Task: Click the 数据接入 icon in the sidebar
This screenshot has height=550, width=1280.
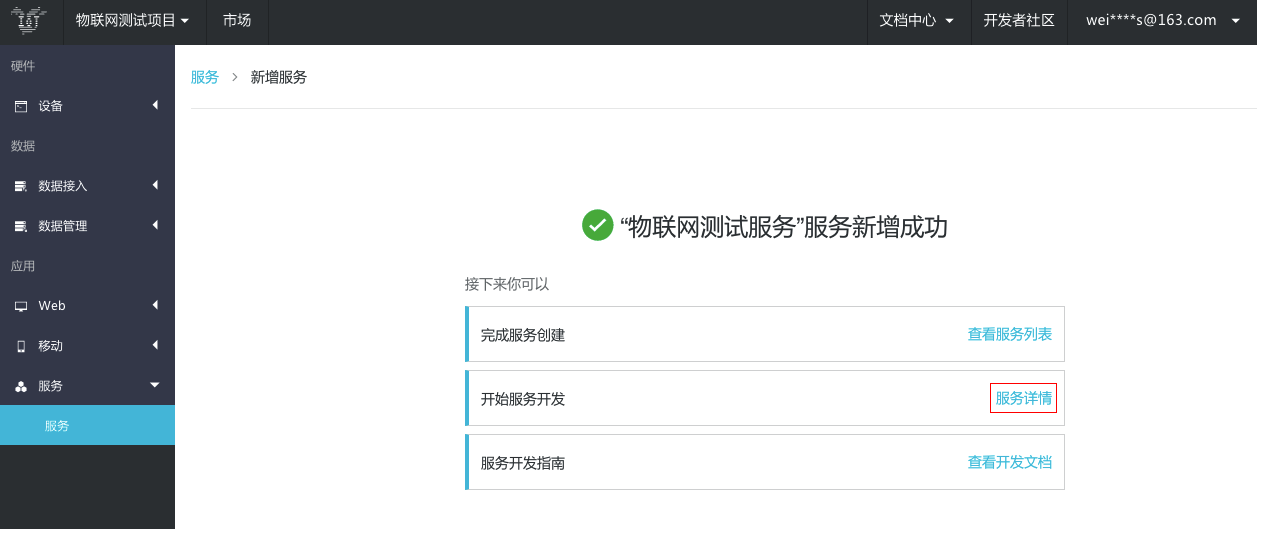Action: pyautogui.click(x=21, y=186)
